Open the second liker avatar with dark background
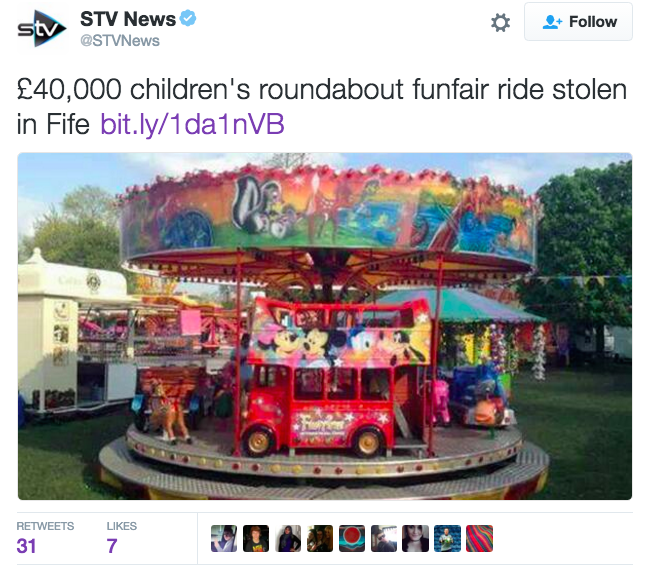The width and height of the screenshot is (650, 574). point(256,538)
